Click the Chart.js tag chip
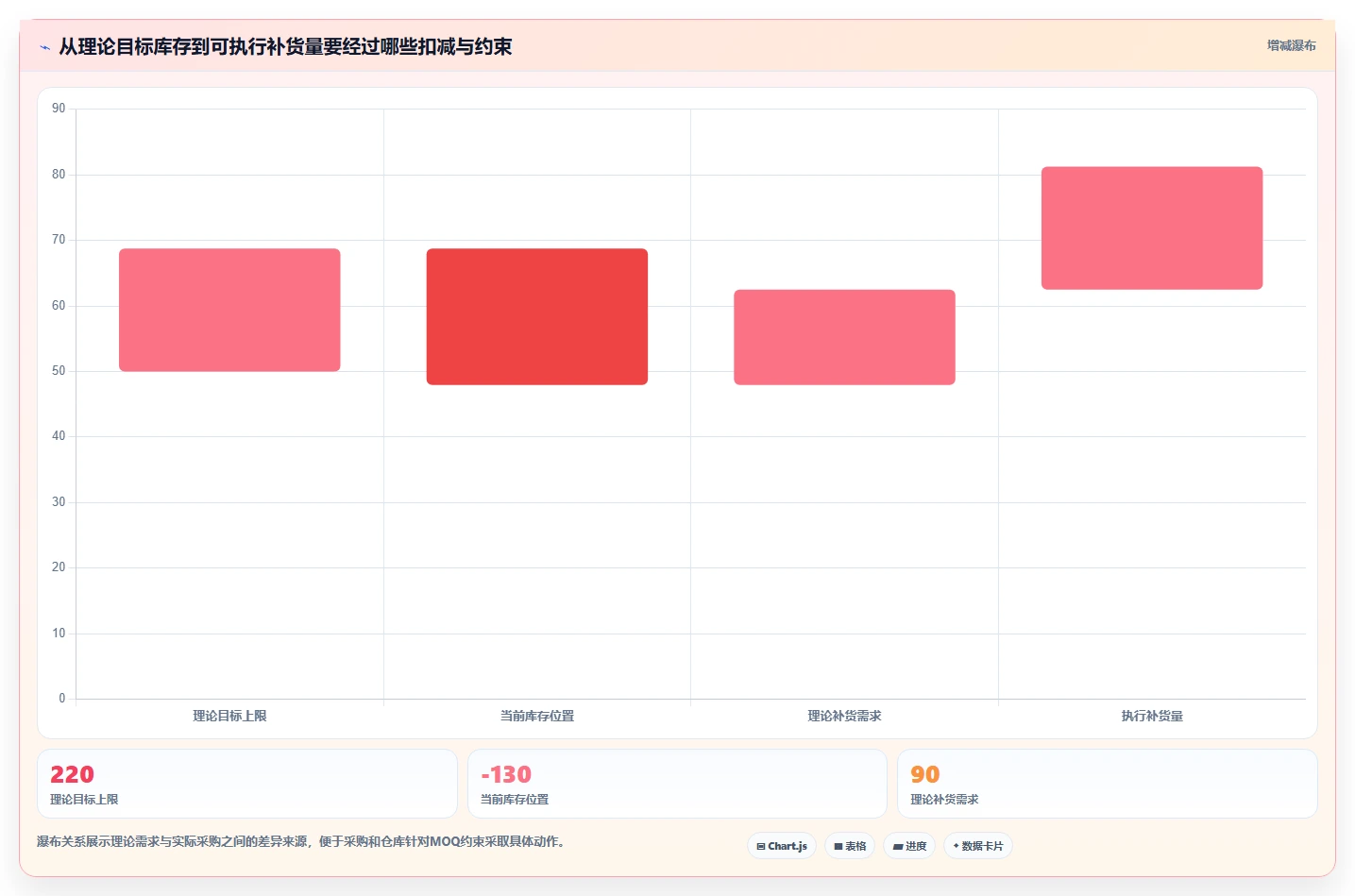 (x=782, y=846)
